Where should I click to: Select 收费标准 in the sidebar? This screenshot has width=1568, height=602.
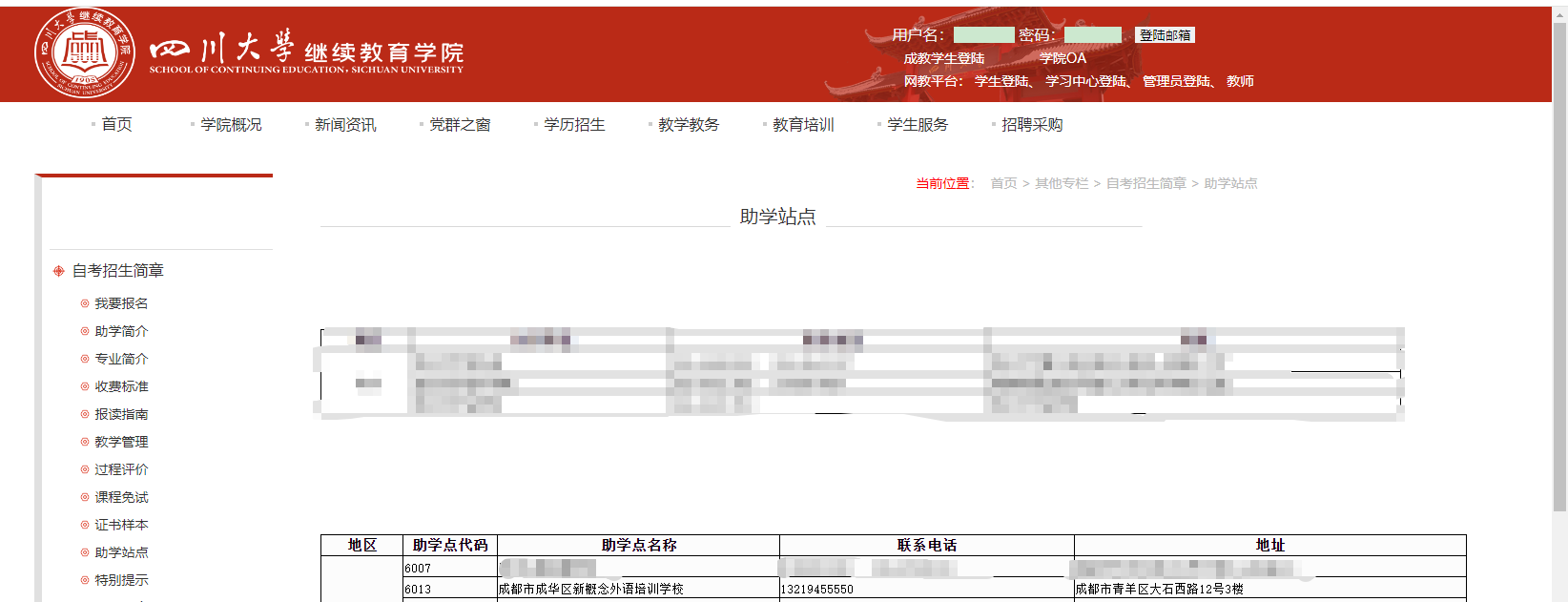(x=121, y=386)
